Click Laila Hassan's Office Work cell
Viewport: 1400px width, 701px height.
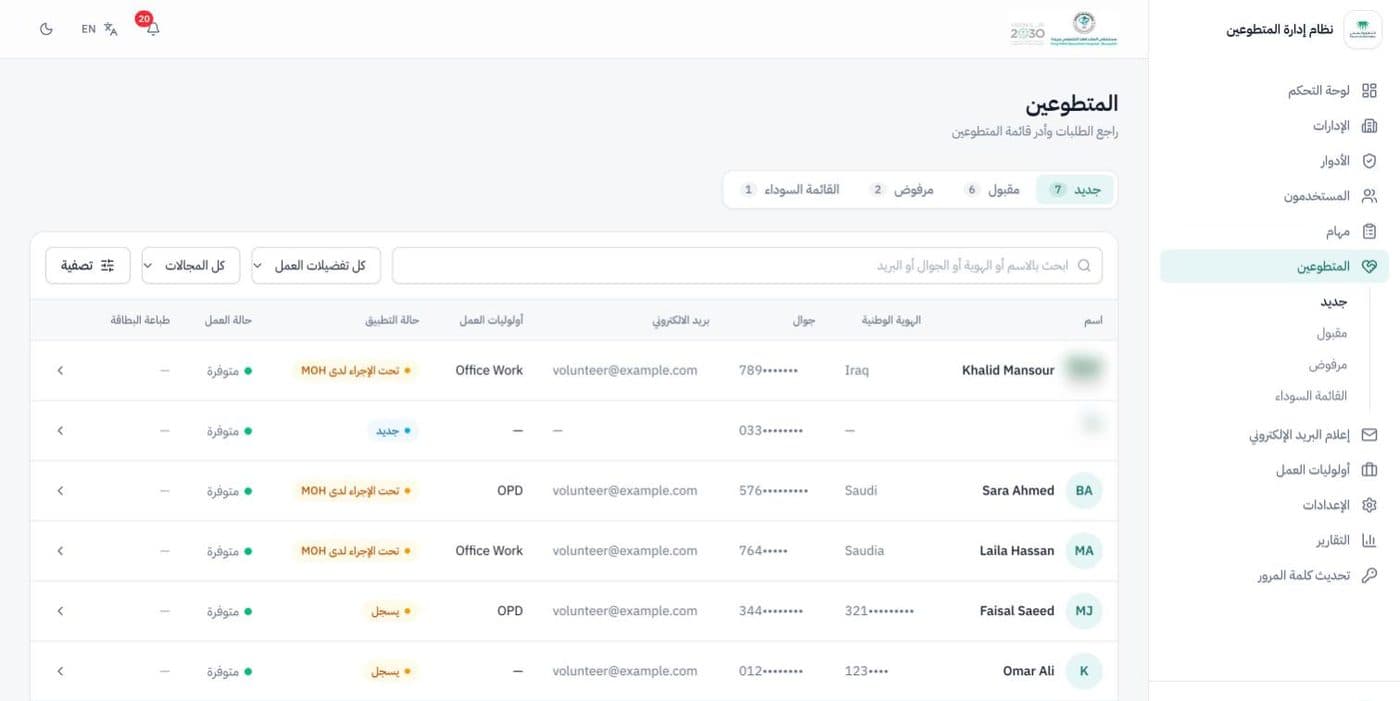pos(489,550)
